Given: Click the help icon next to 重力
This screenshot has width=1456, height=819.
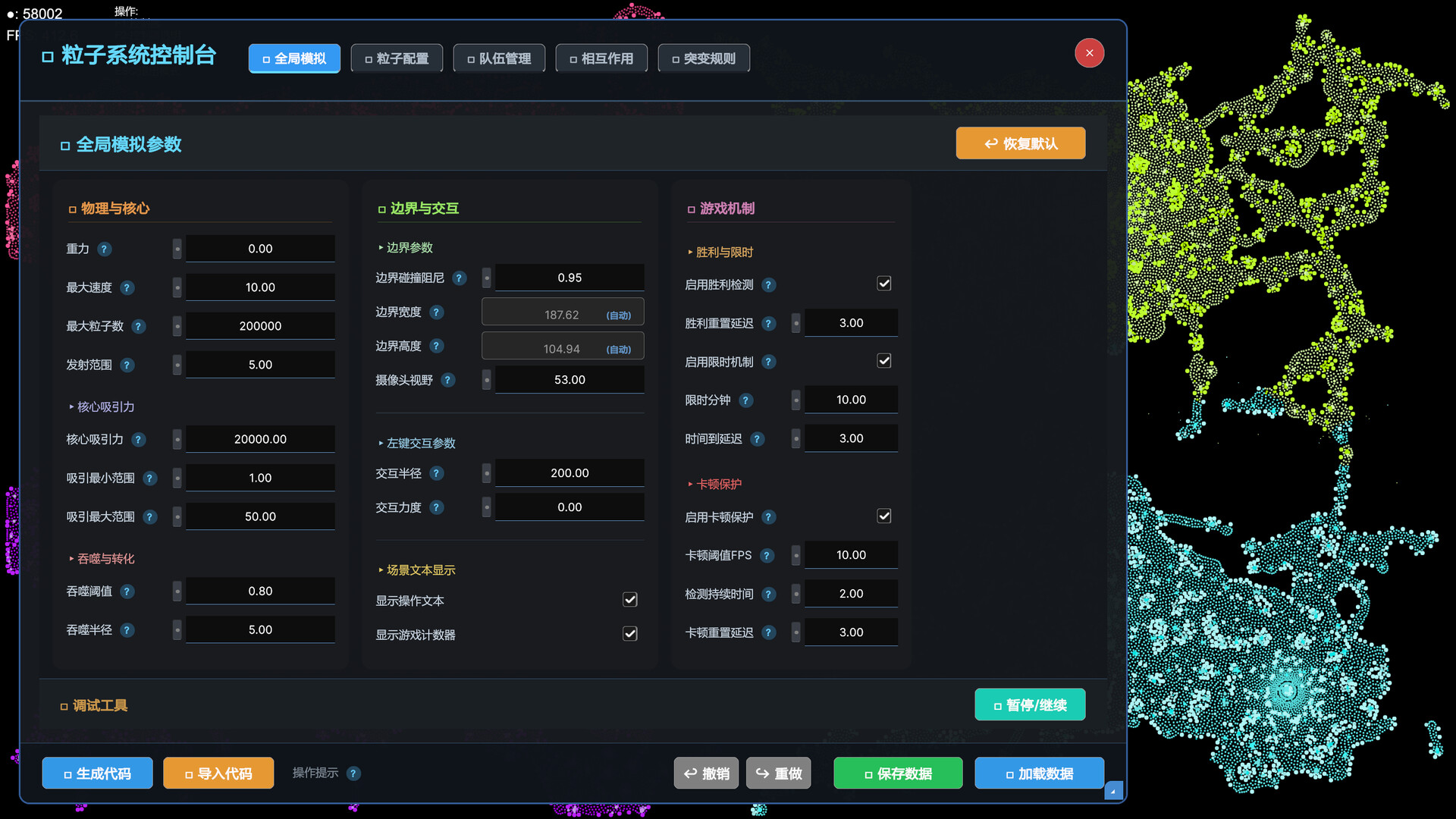Looking at the screenshot, I should [x=105, y=249].
